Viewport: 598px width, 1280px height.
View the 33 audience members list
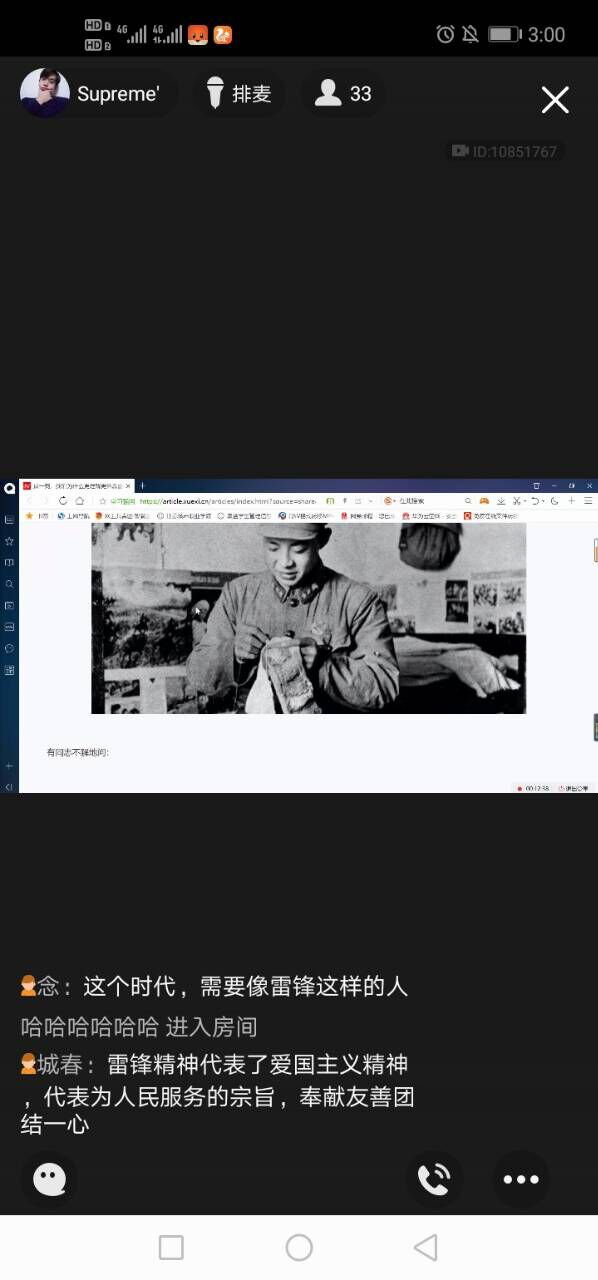coord(343,94)
